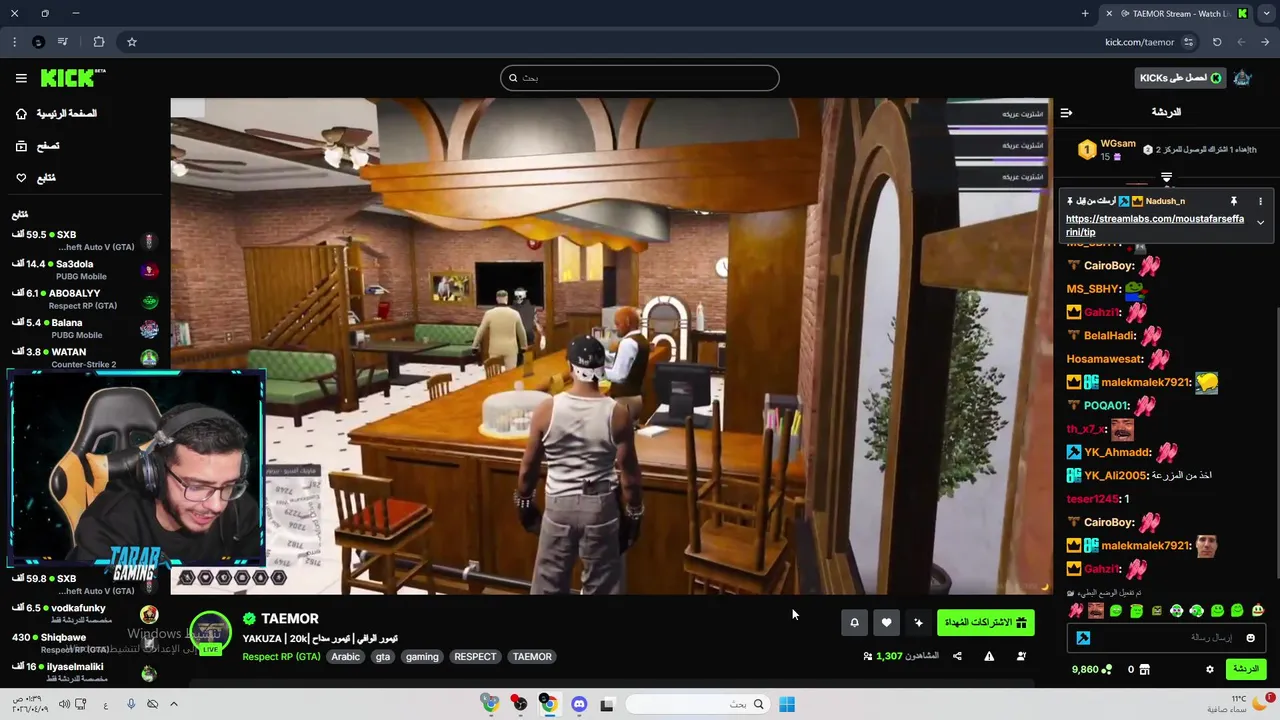Select the Arabic tag
1280x720 pixels.
tap(345, 657)
